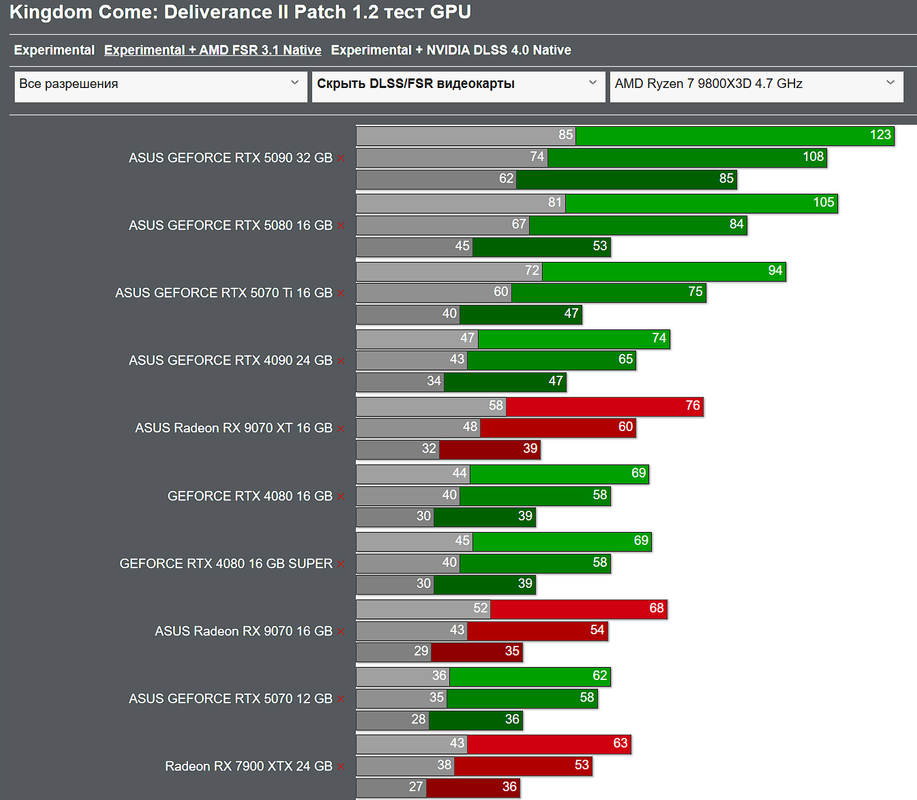
Task: Remove ASUS Radeon RX 9070 XT 16 GB with red X
Action: tap(340, 429)
